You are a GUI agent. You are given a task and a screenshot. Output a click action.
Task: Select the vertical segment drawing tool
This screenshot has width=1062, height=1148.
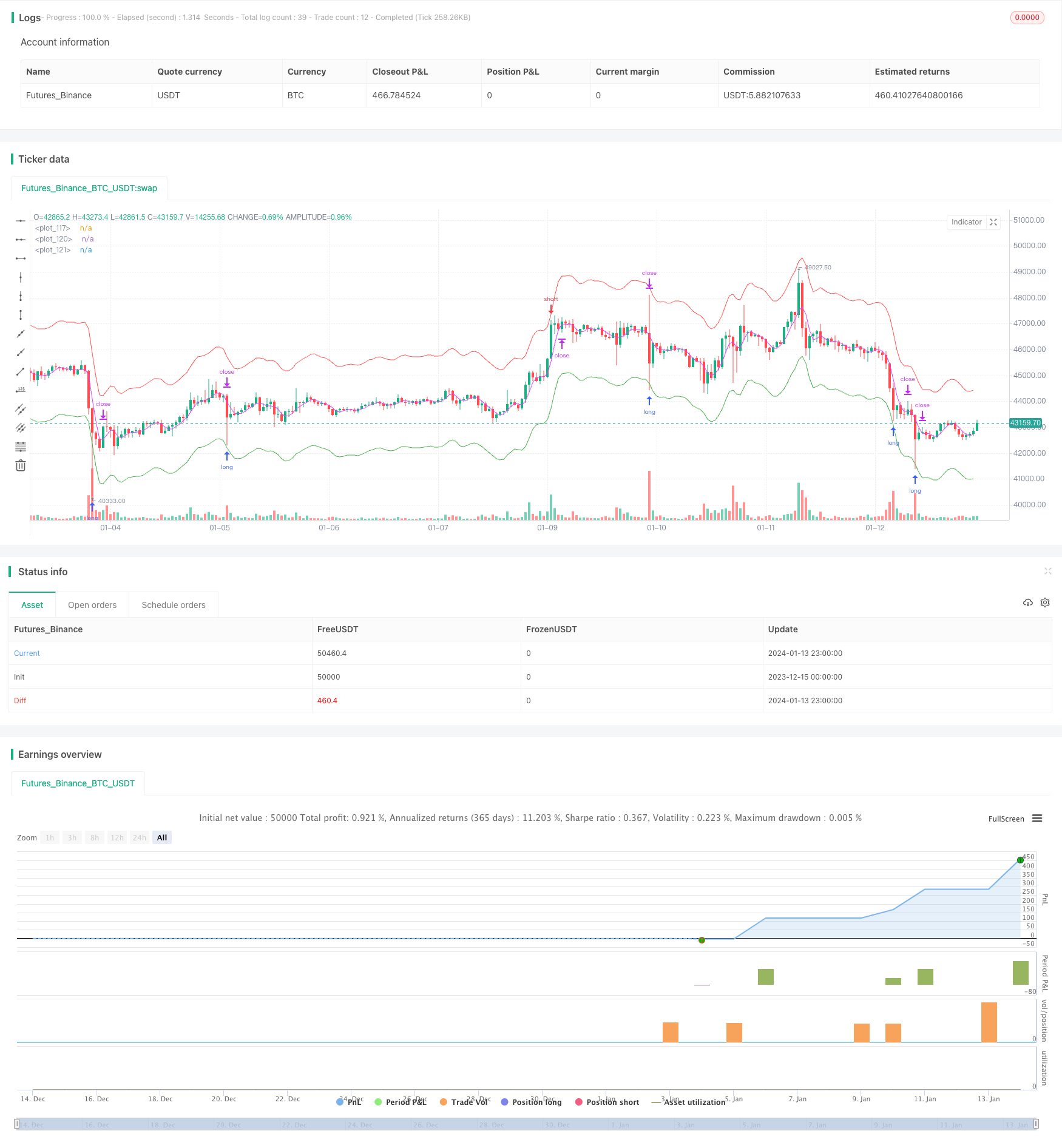[21, 315]
